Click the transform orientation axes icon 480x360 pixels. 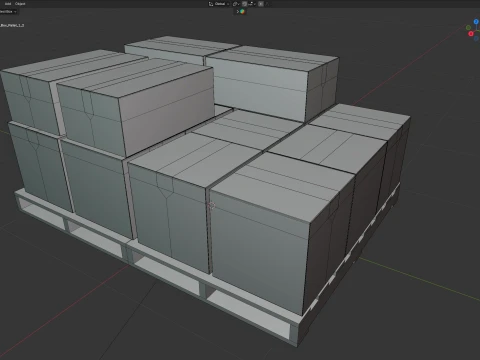pos(211,4)
